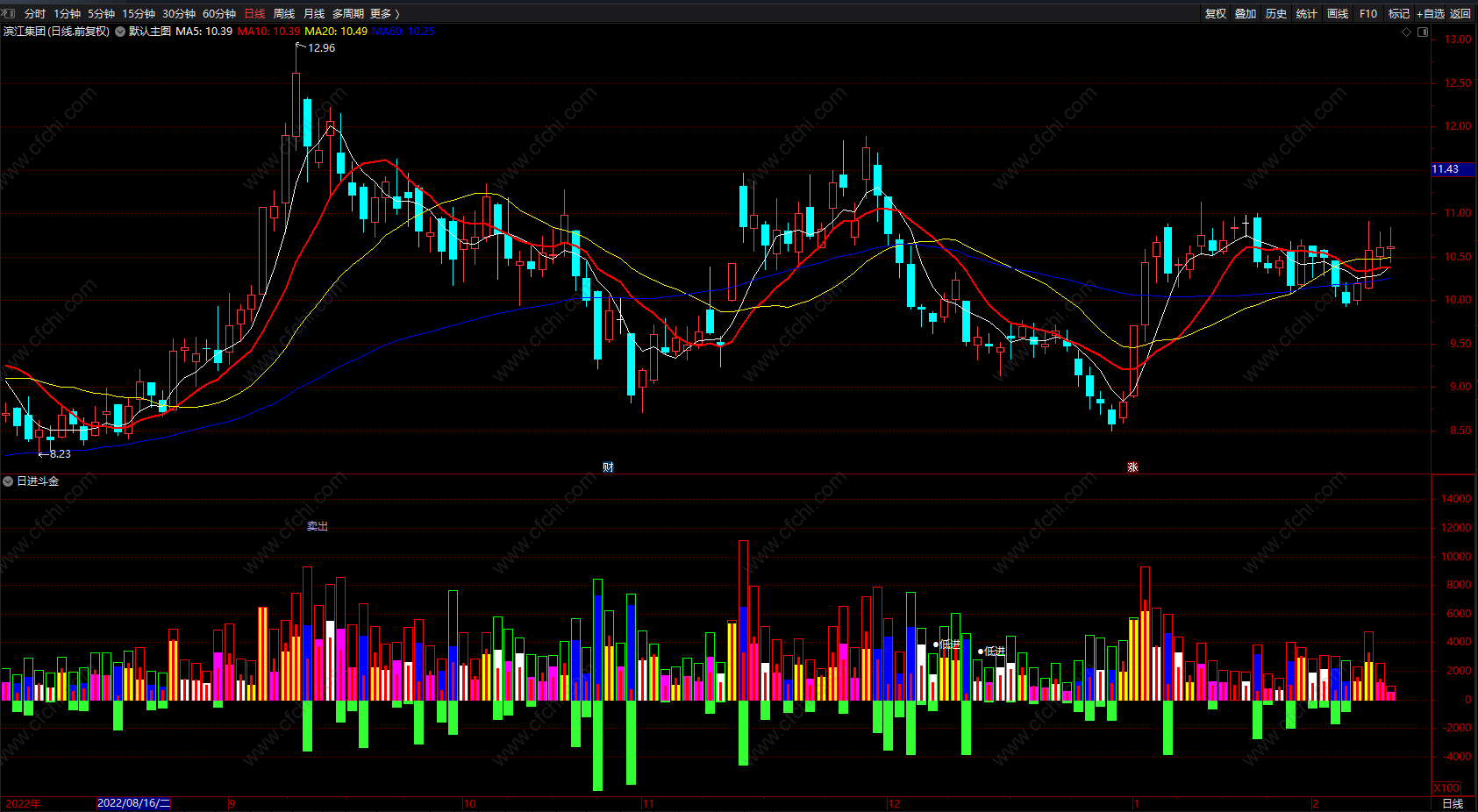Open the 历史 history button

tap(1276, 13)
